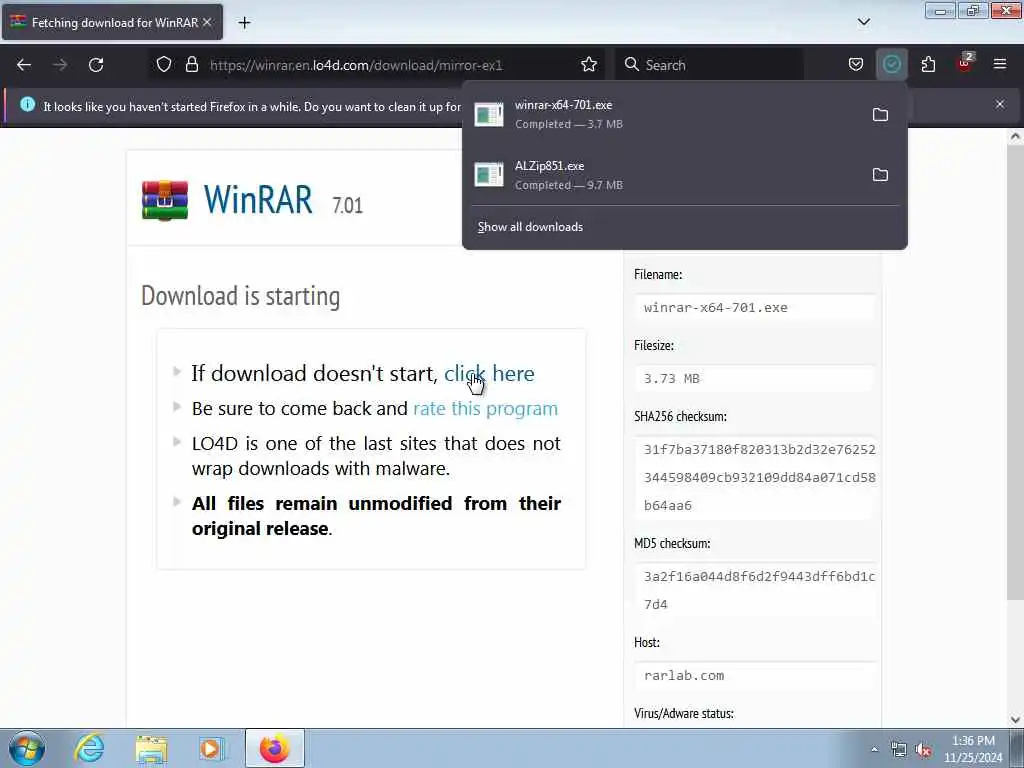Bookmark this page with the star
This screenshot has height=768, width=1024.
click(x=589, y=64)
